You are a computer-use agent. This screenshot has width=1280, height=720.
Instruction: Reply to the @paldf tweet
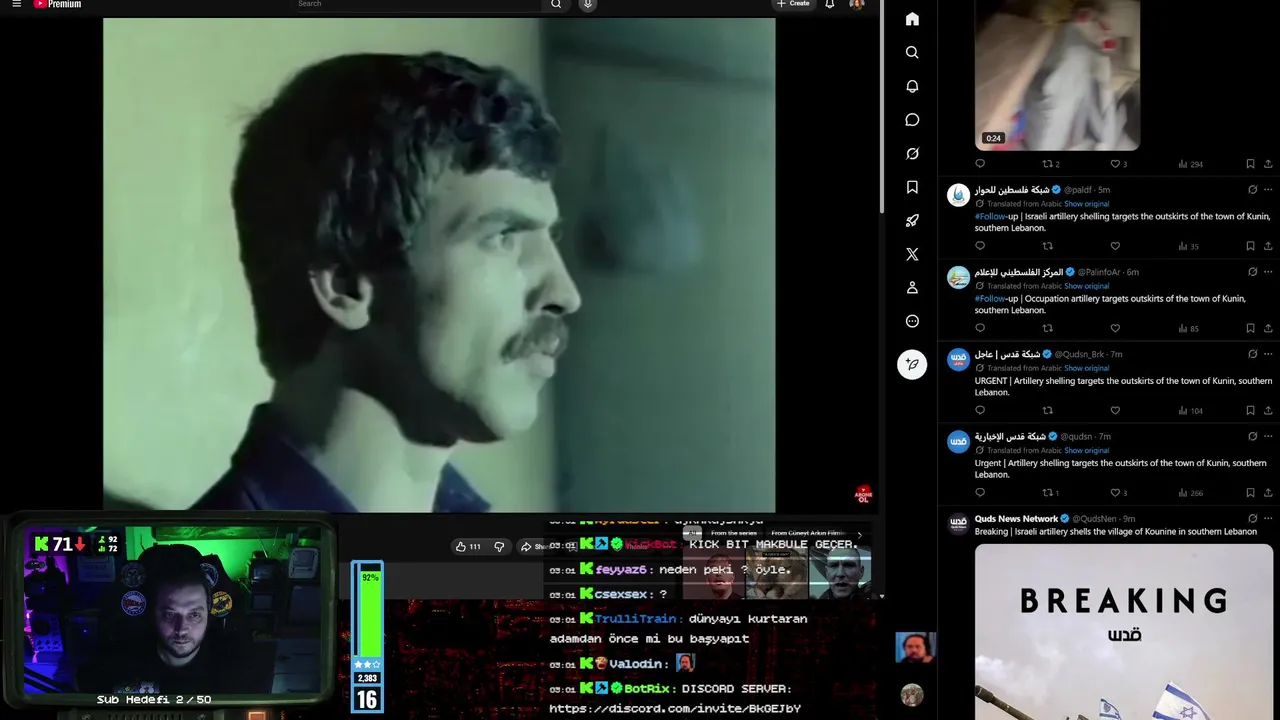coord(980,246)
